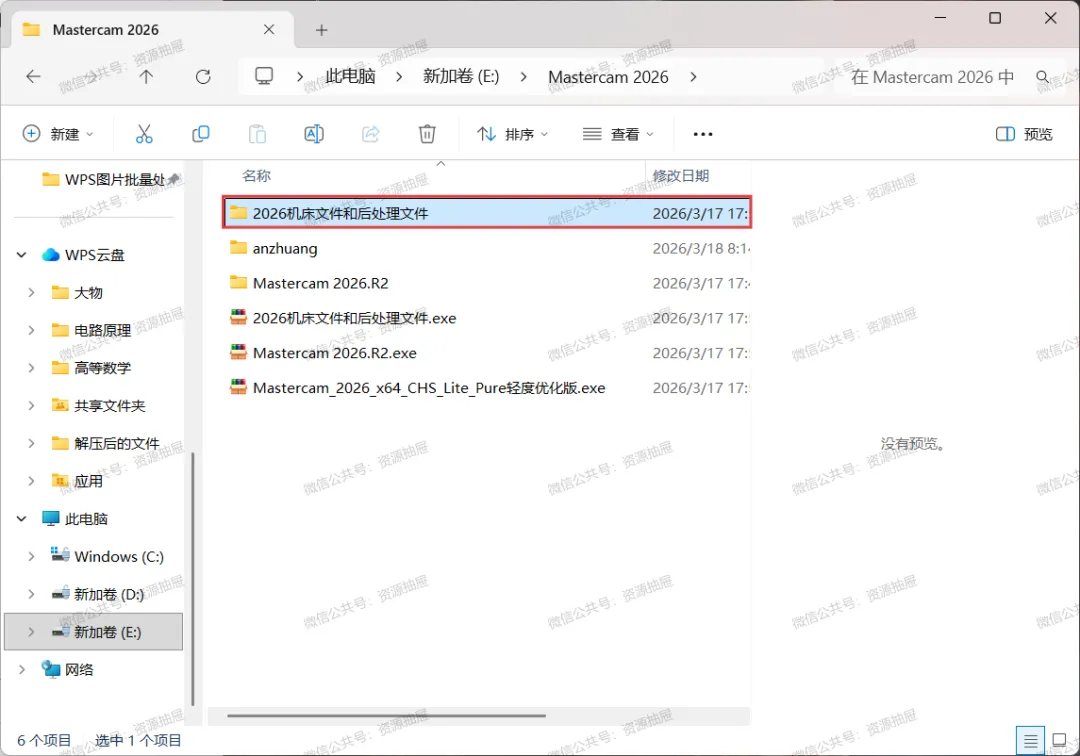
Task: Collapse the WPS云盘 tree node
Action: (21, 255)
